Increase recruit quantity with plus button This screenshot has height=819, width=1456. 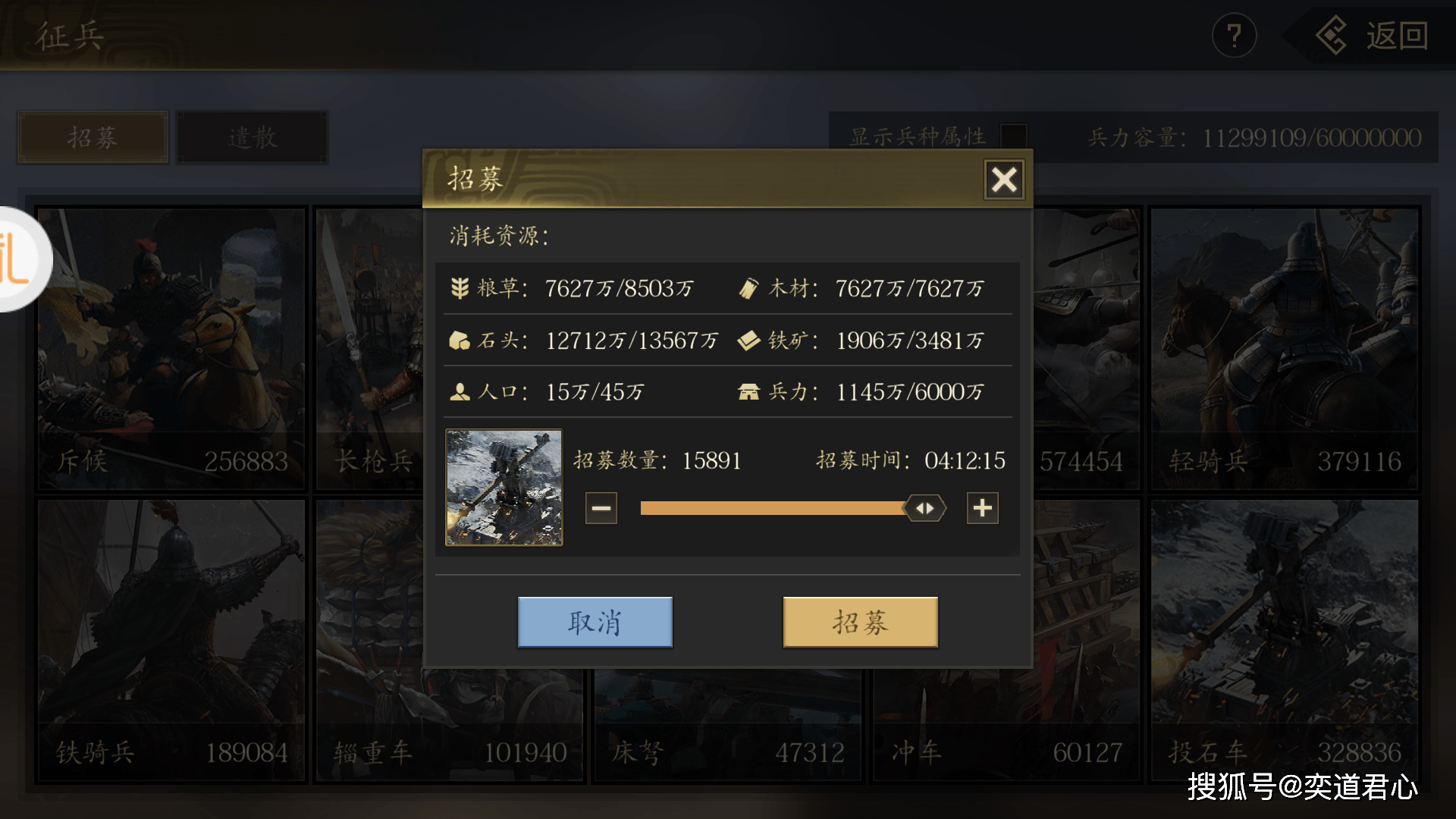(983, 508)
